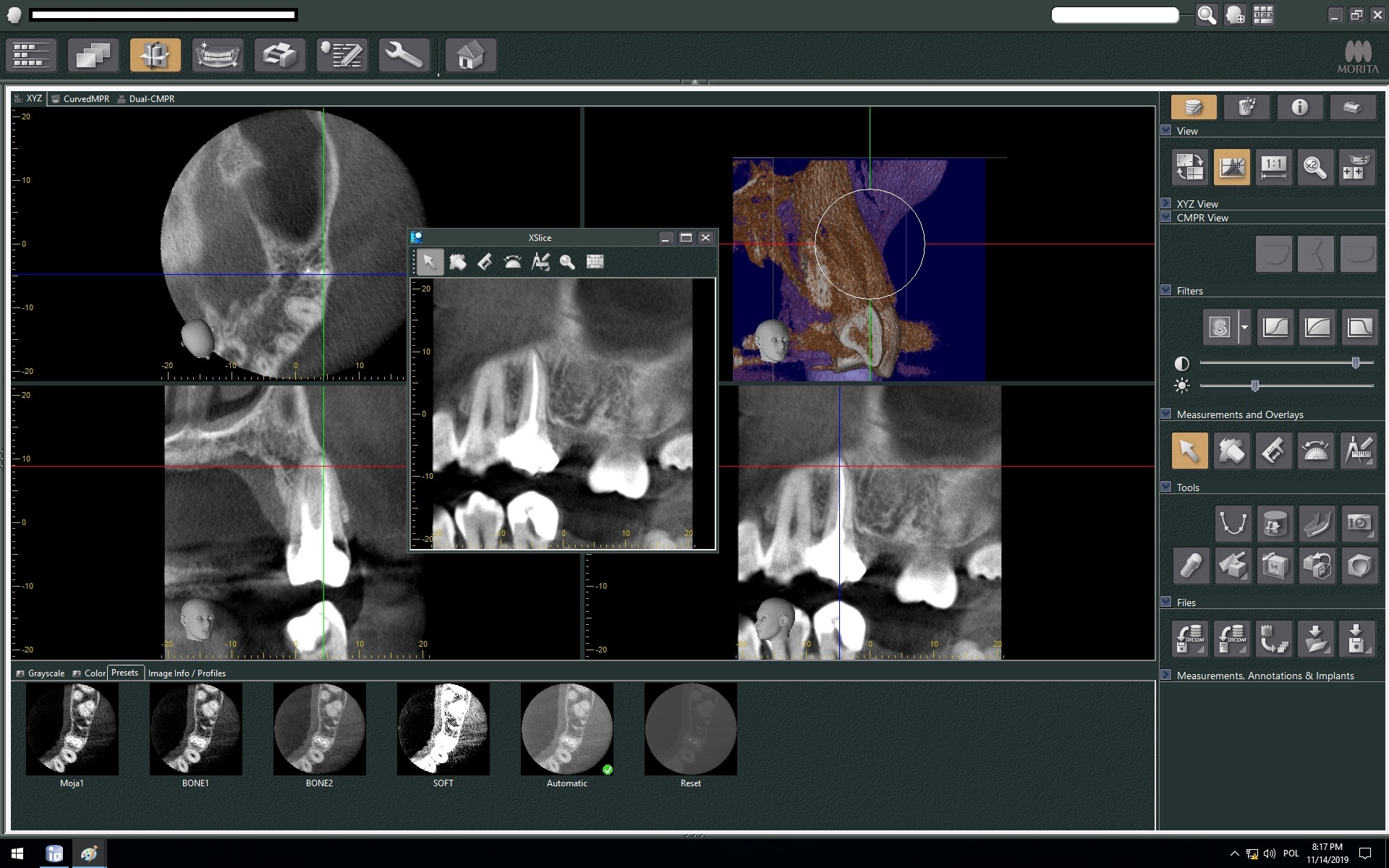Screen dimensions: 1389x868
Task: Collapse the CMPR View section
Action: click(1166, 217)
